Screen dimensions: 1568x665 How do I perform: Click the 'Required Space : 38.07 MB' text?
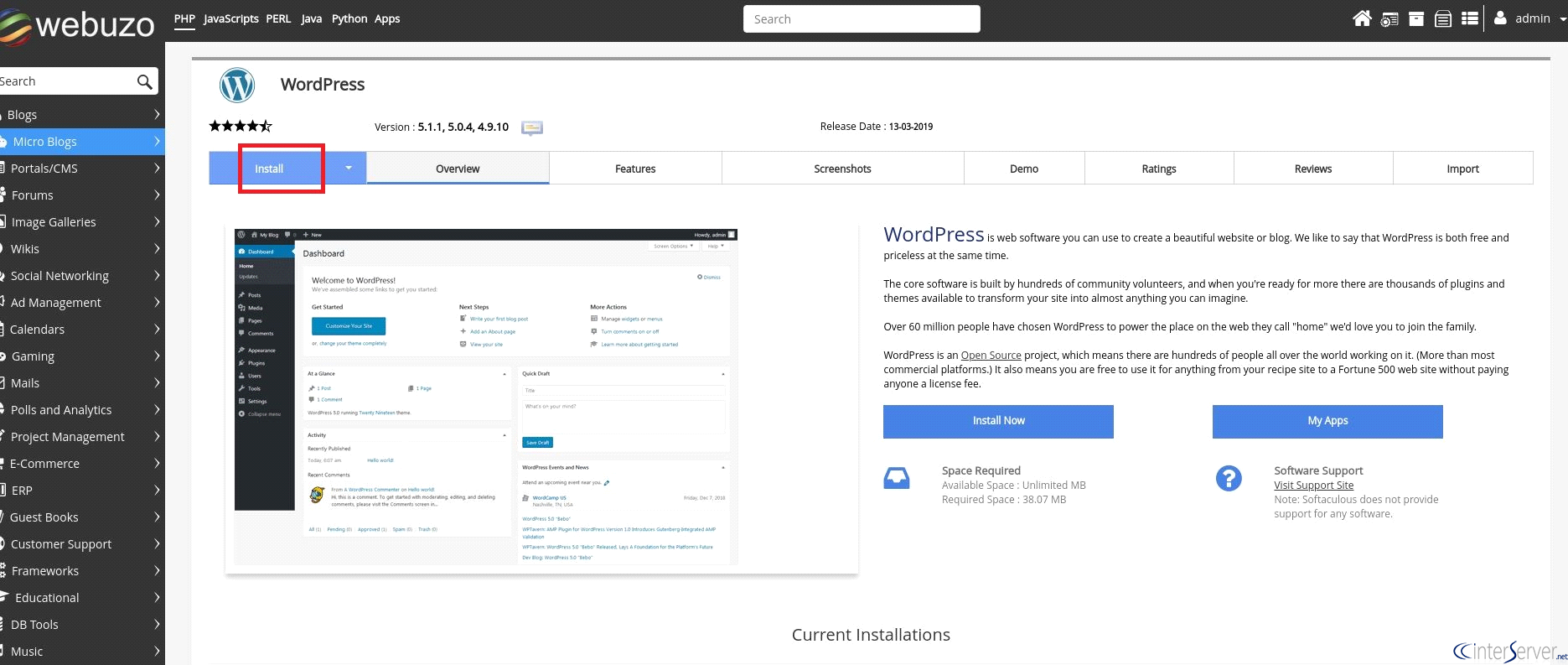coord(1004,499)
